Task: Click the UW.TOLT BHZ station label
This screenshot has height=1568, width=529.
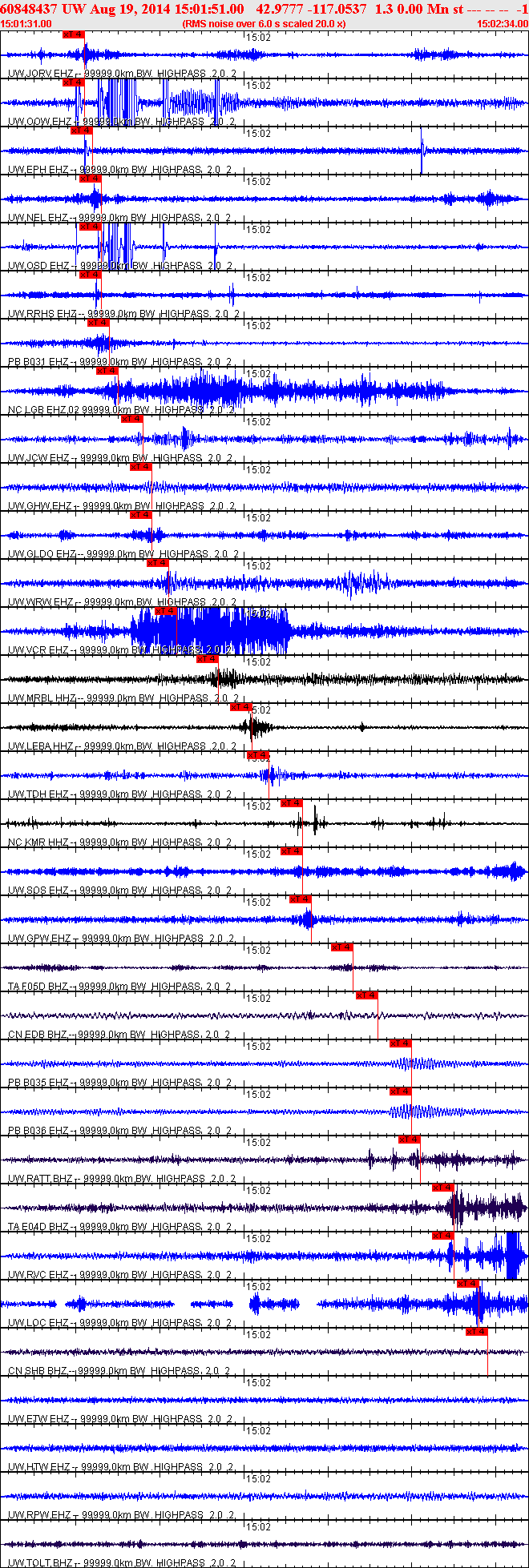Action: click(x=40, y=1563)
